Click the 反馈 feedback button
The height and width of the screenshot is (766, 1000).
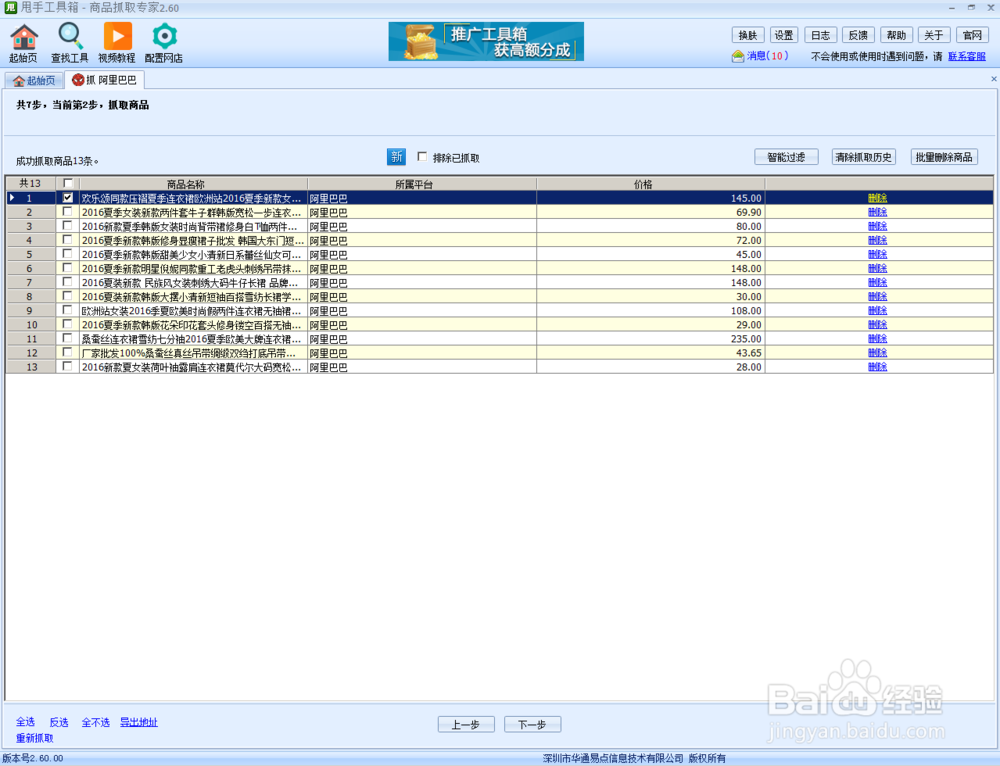[x=858, y=35]
